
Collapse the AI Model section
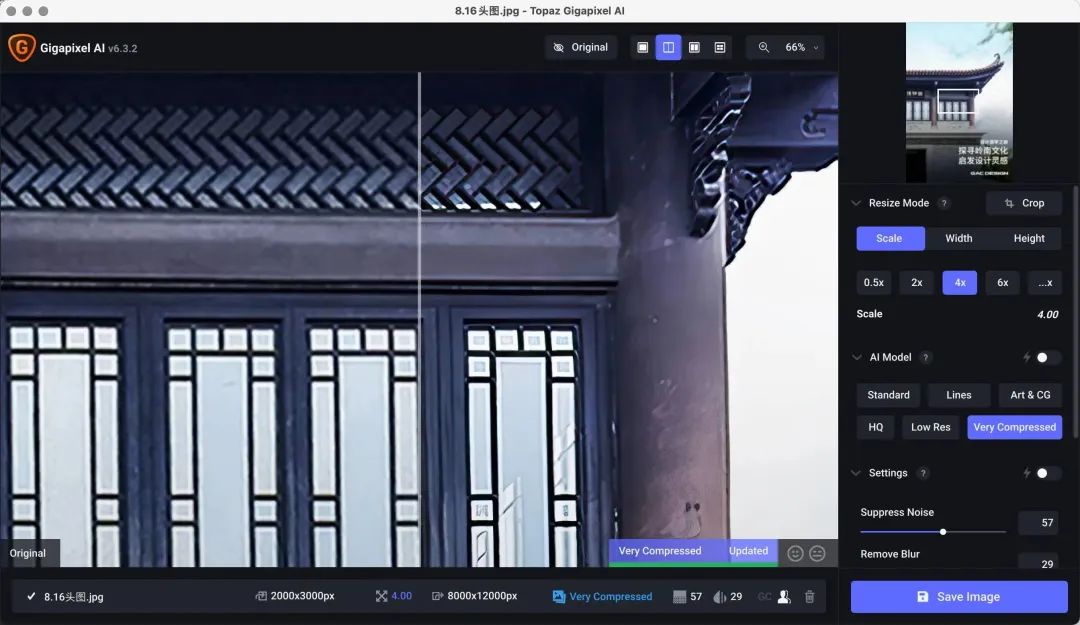[x=856, y=358]
